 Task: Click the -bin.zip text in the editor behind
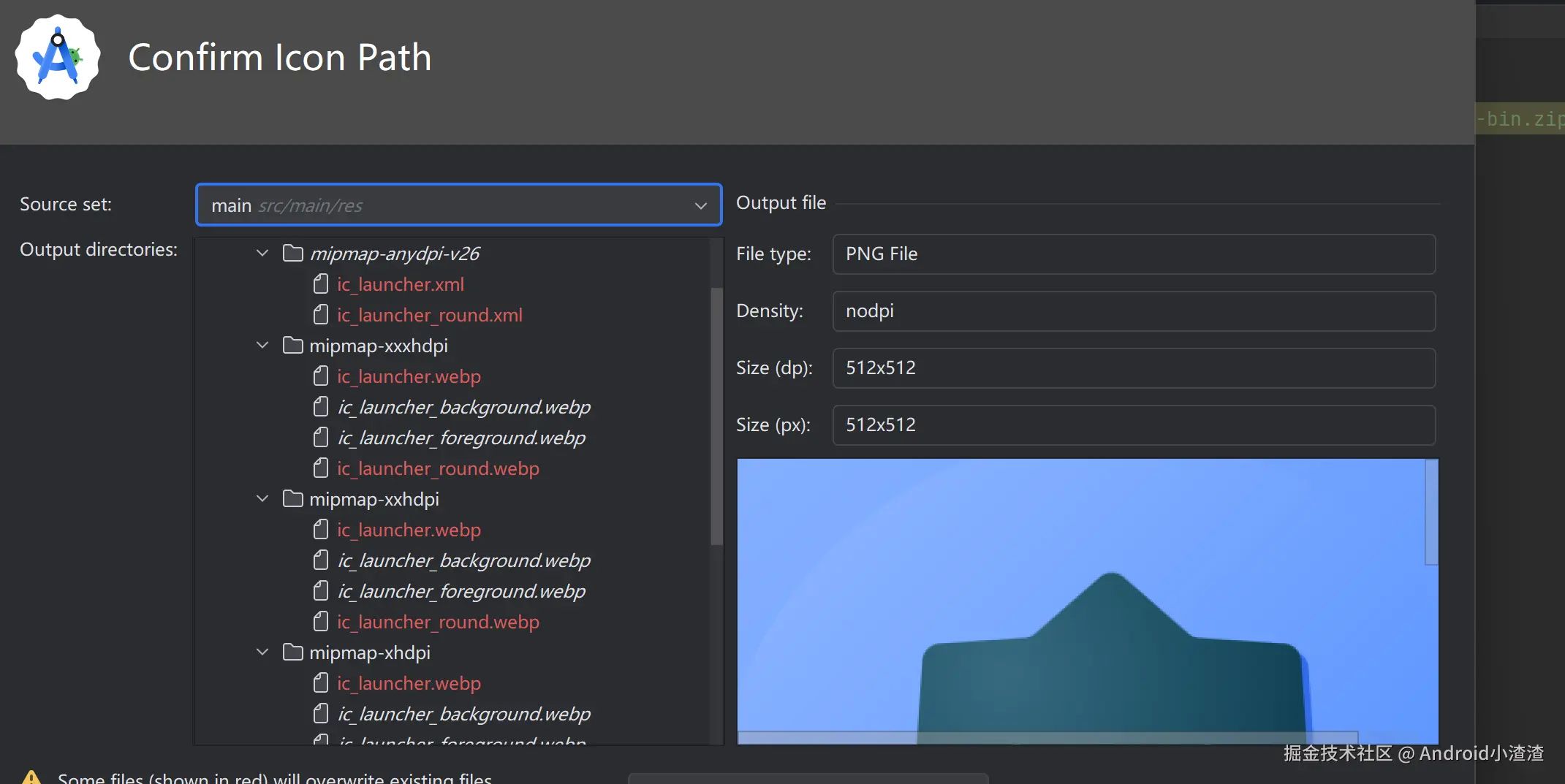tap(1520, 118)
